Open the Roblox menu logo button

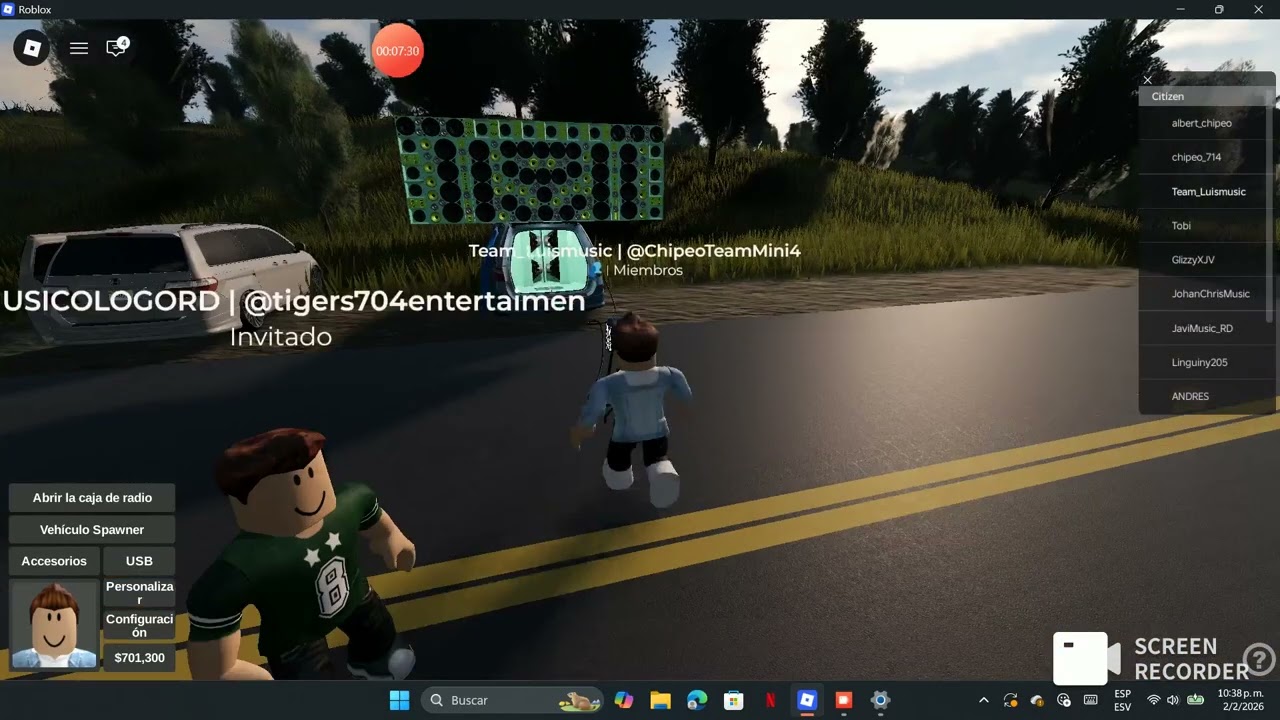tap(32, 47)
